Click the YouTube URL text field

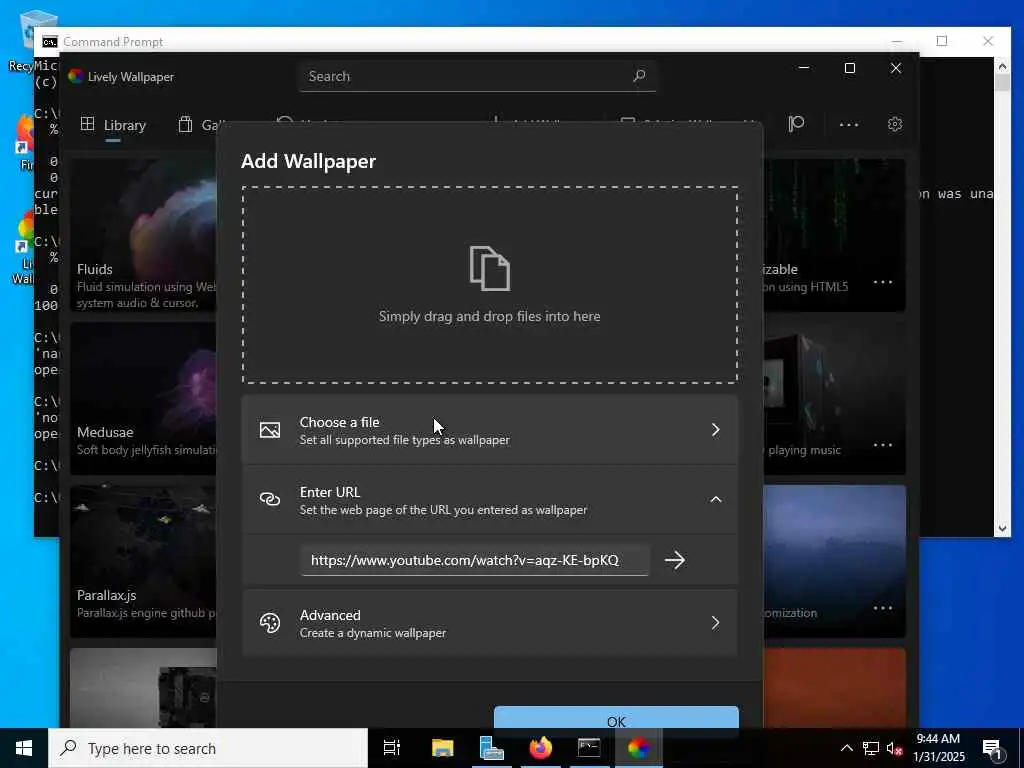point(475,560)
